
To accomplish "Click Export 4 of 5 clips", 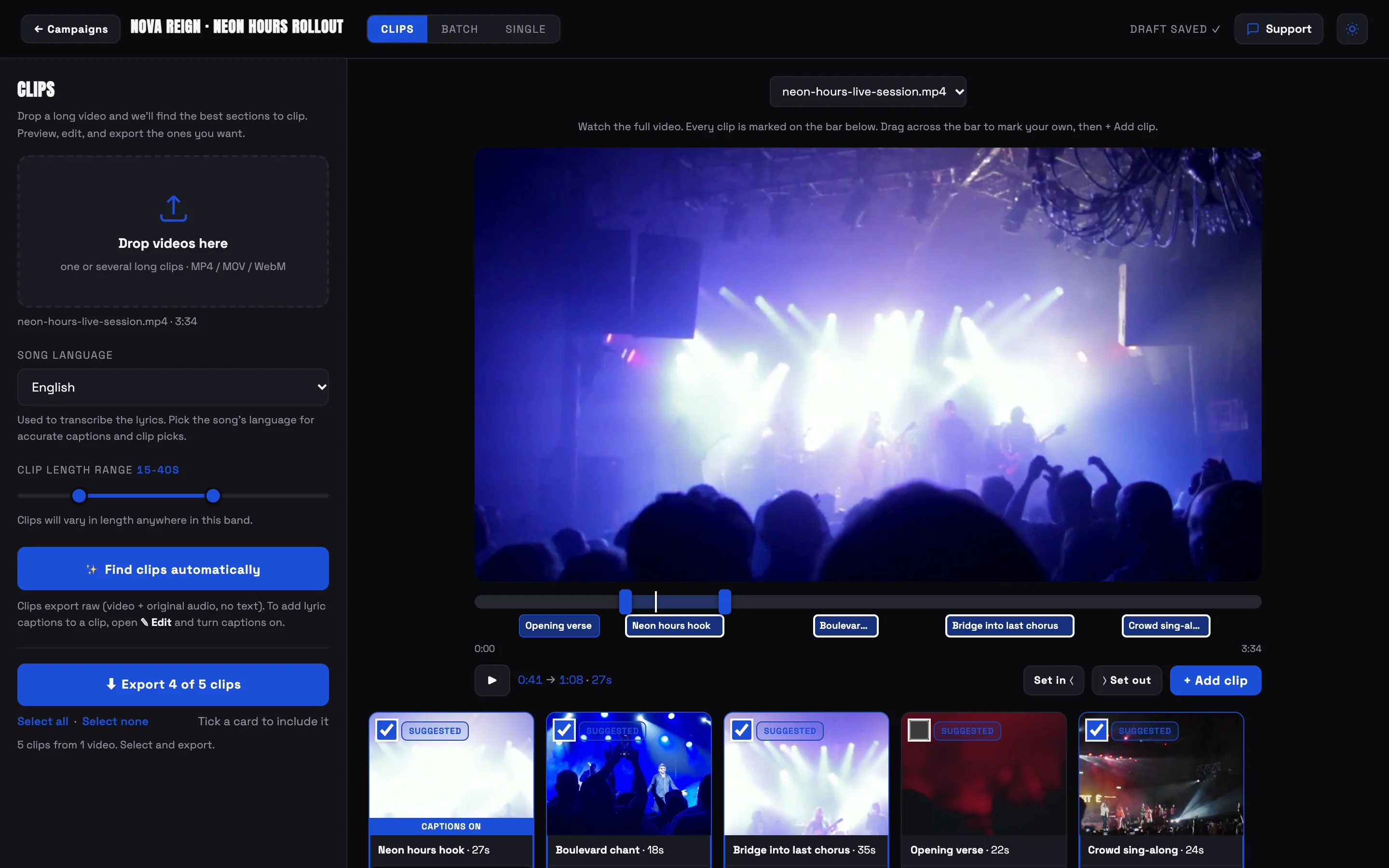I will pos(173,685).
